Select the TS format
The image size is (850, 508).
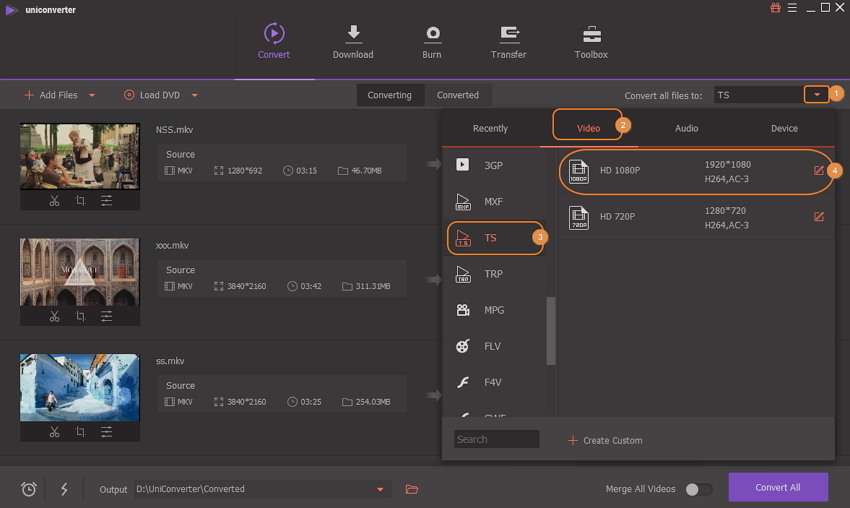[x=494, y=238]
